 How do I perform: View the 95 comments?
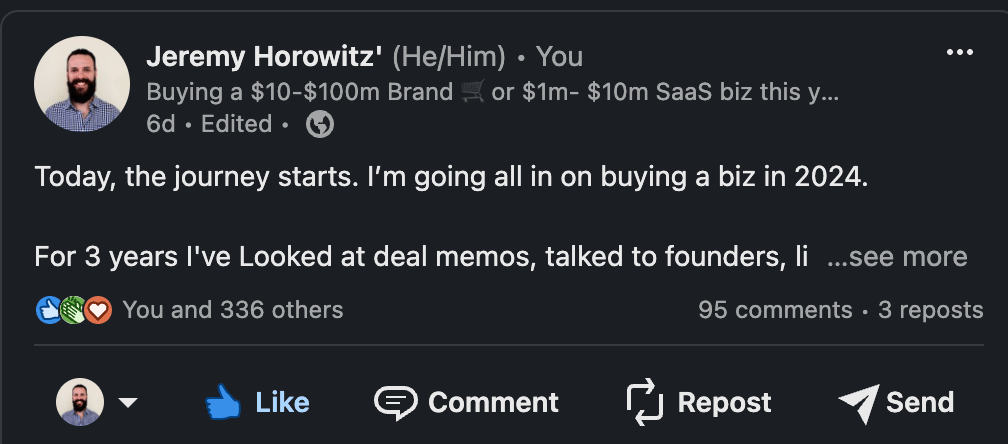click(775, 310)
